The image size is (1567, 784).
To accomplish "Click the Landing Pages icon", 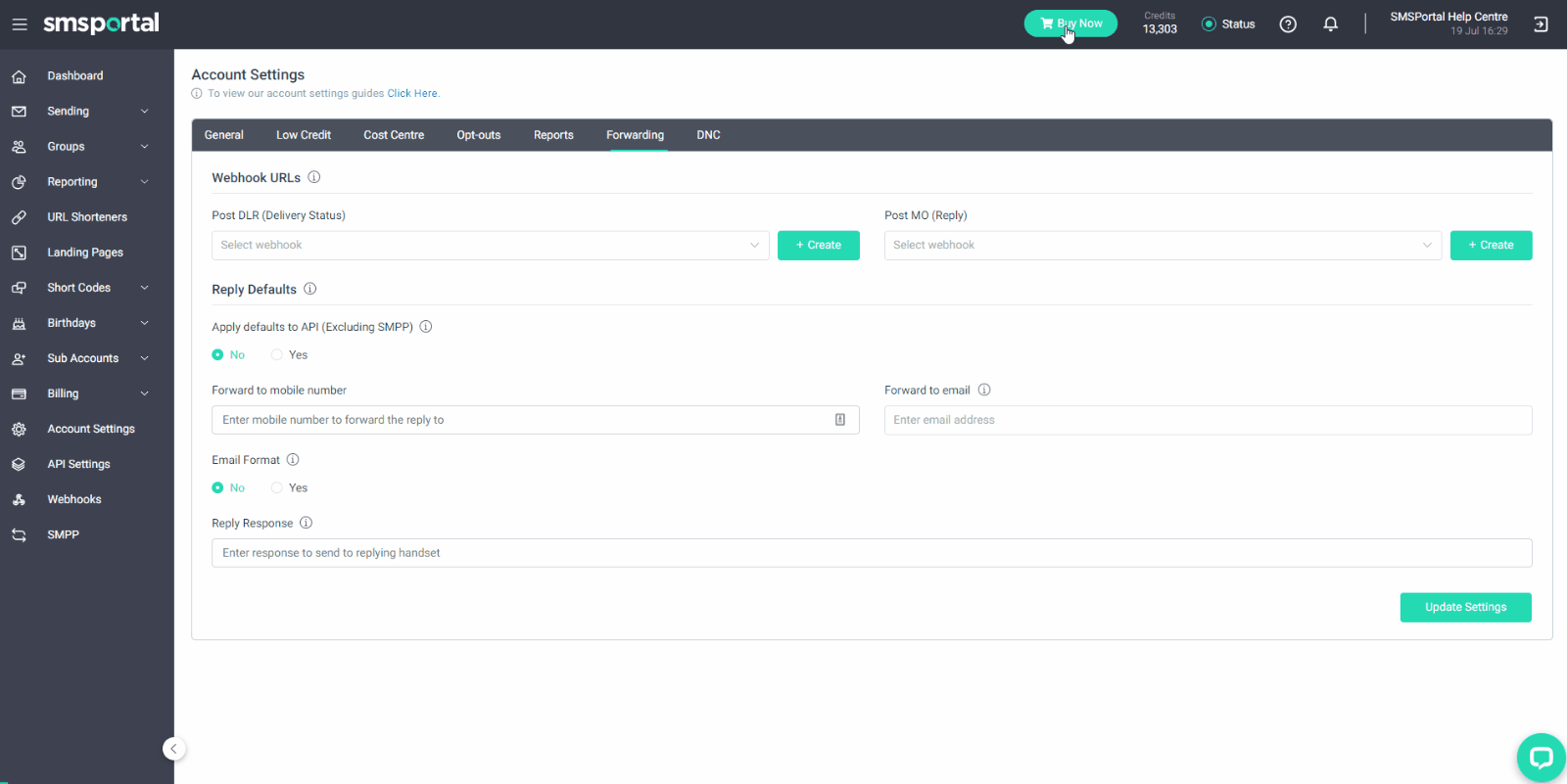I will (x=19, y=253).
